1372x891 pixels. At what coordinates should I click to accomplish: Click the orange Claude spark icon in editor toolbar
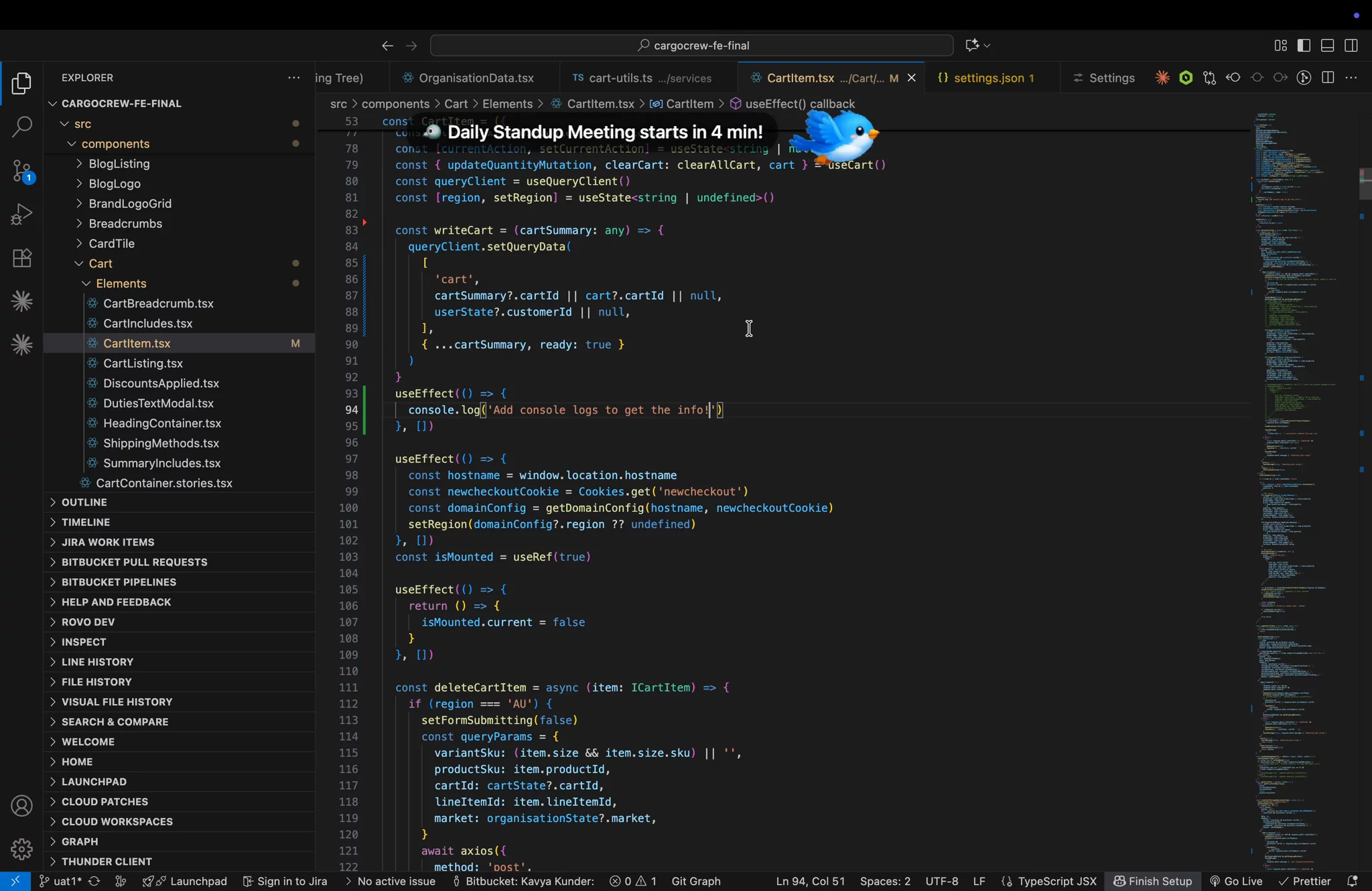1162,78
